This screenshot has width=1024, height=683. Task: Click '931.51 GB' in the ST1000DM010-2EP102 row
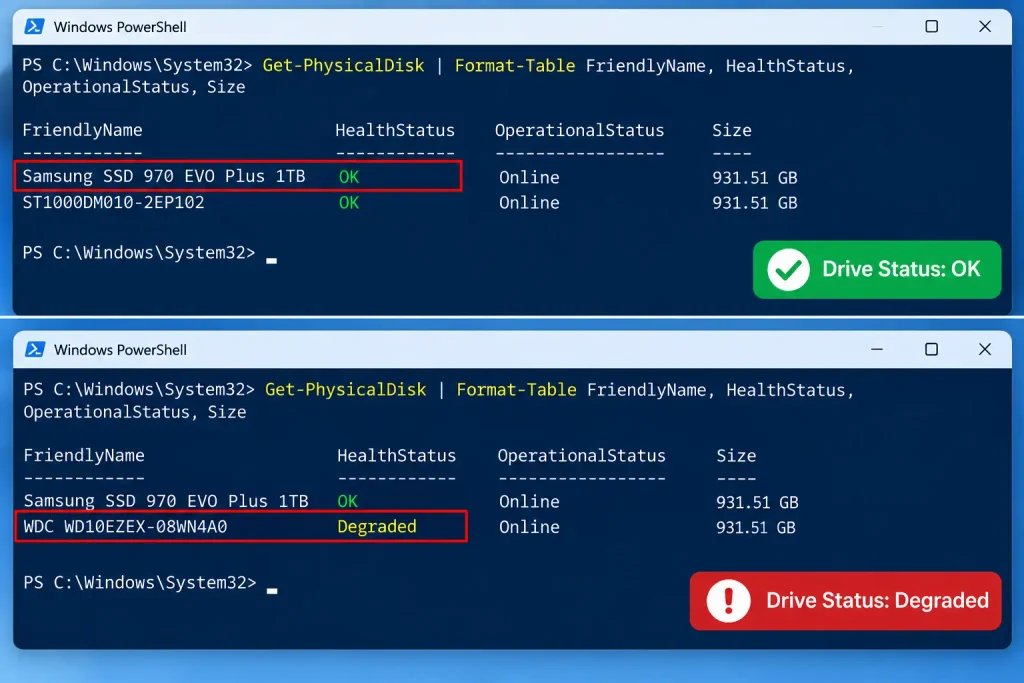pyautogui.click(x=754, y=203)
